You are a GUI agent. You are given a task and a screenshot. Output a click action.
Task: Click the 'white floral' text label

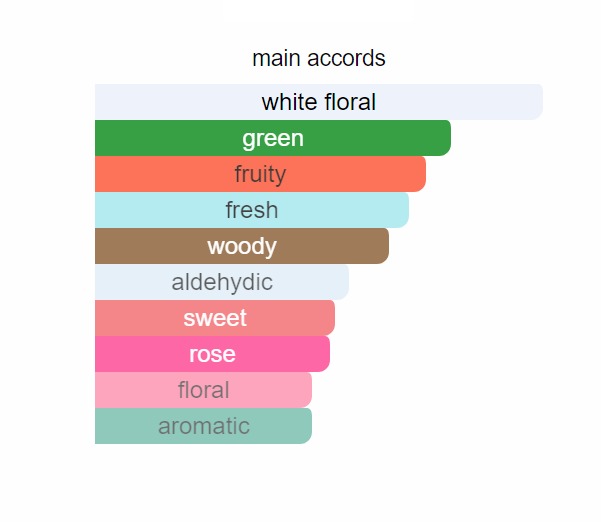click(318, 102)
